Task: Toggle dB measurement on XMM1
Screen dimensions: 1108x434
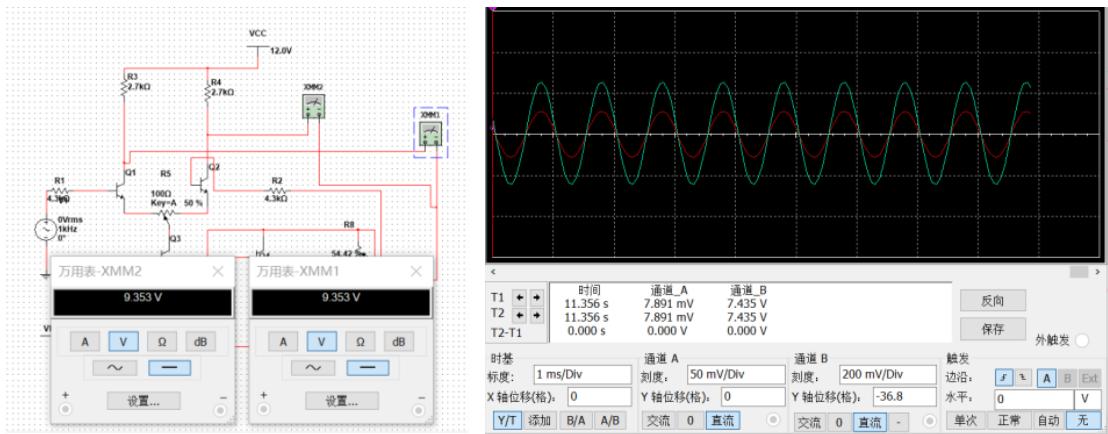Action: (x=399, y=342)
